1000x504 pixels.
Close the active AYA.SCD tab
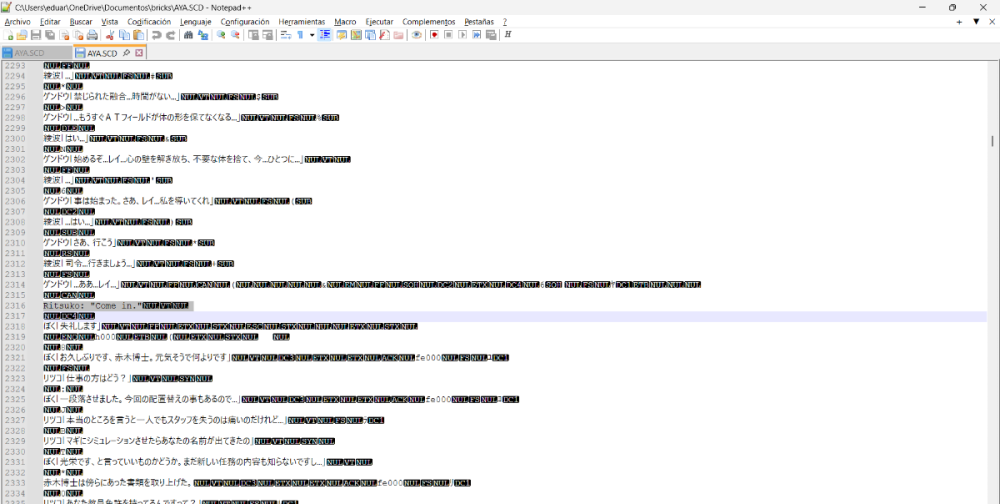[139, 53]
